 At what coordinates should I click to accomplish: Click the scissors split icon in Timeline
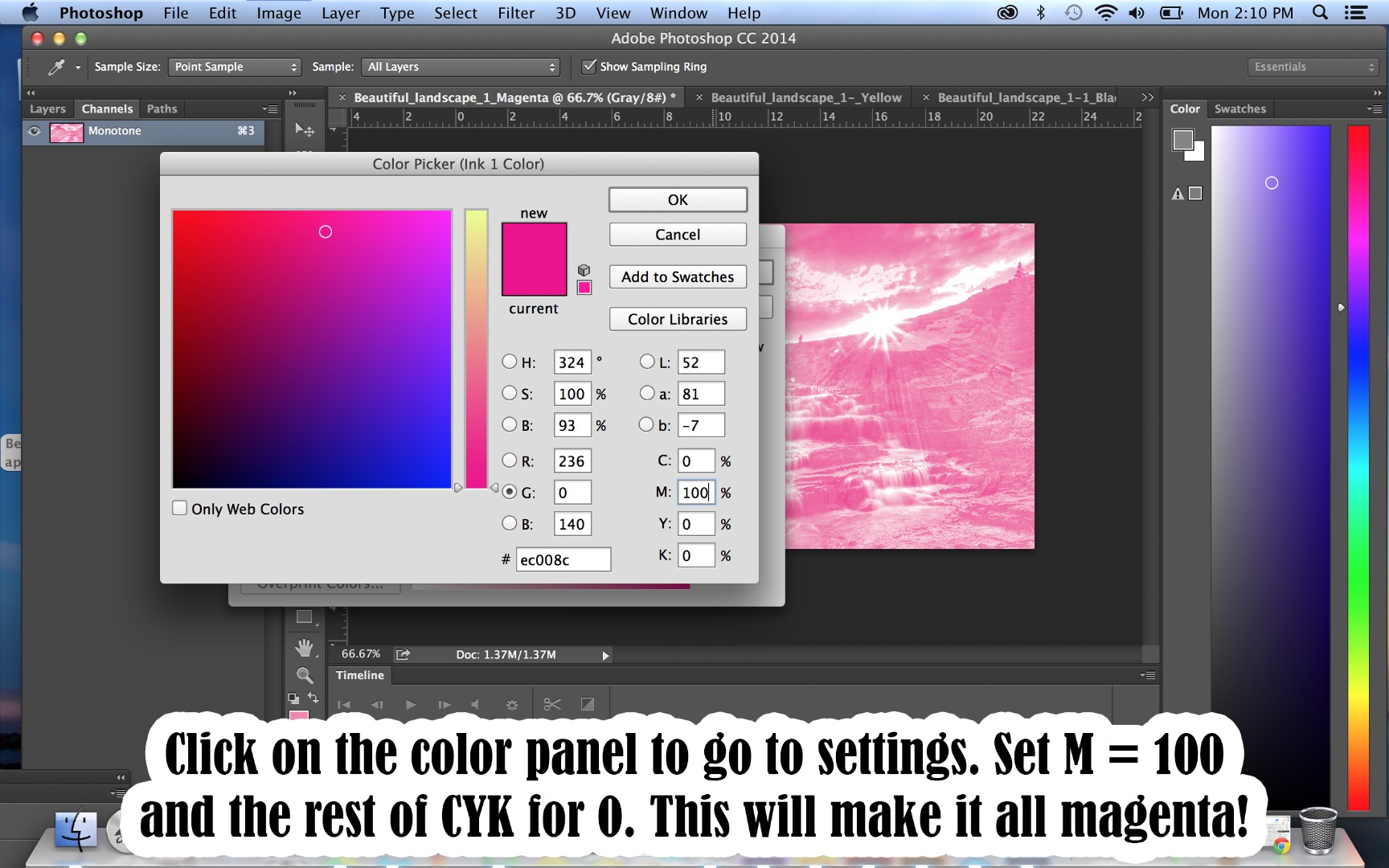pyautogui.click(x=551, y=705)
